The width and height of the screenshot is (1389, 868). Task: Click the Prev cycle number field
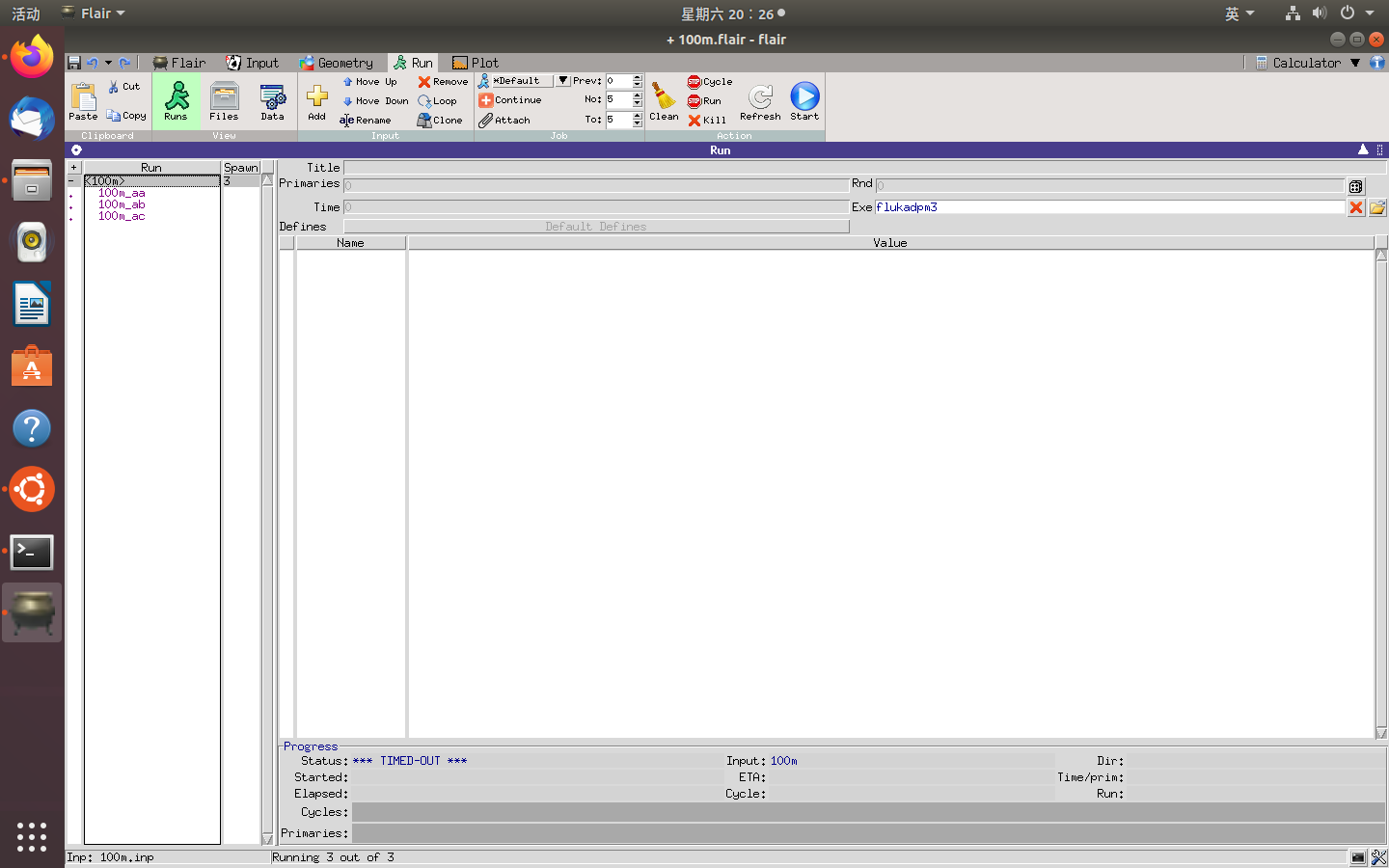pyautogui.click(x=618, y=81)
